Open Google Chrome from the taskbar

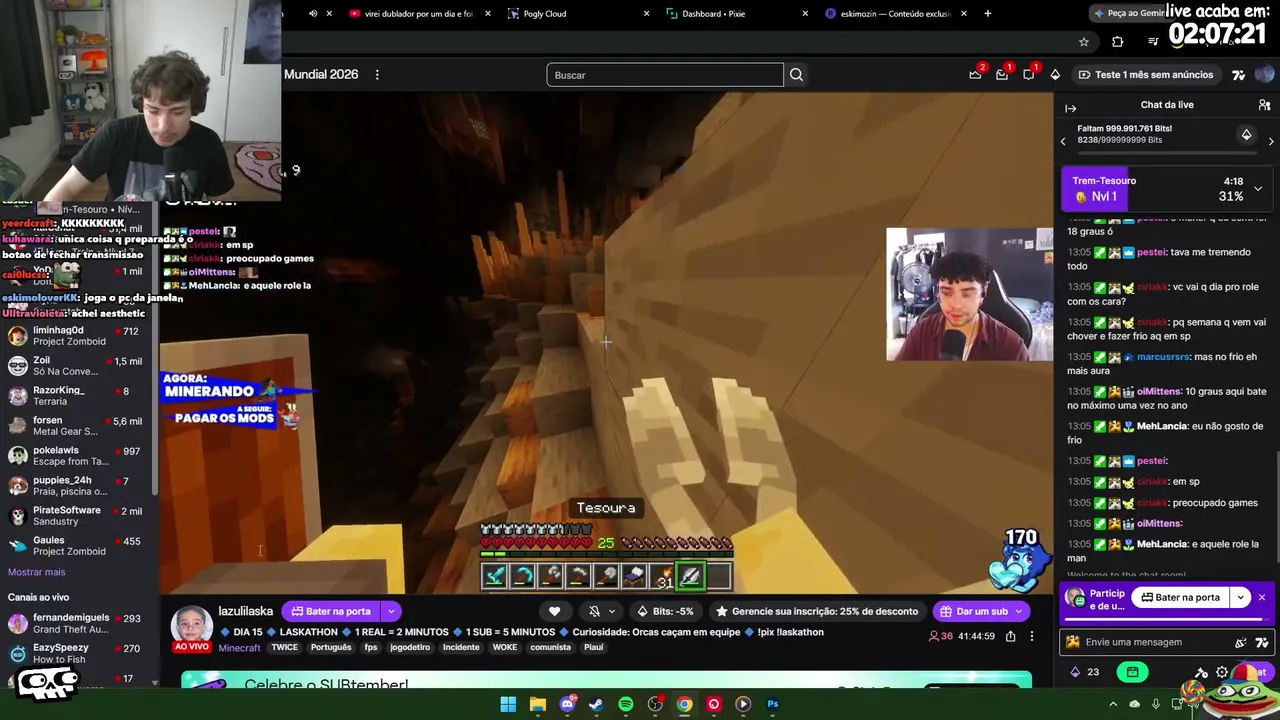[684, 704]
